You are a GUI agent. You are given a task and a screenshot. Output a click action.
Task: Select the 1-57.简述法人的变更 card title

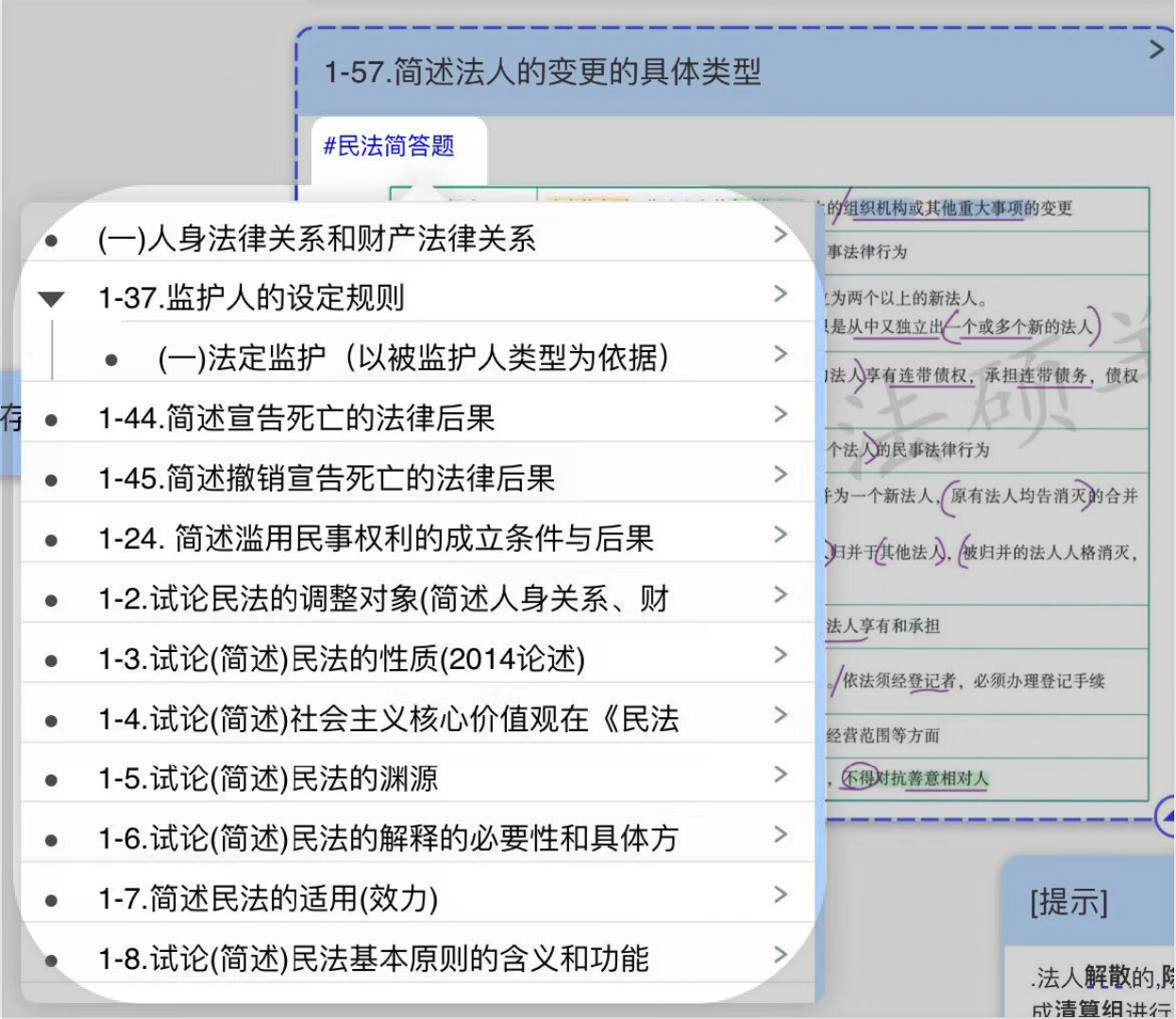[543, 72]
